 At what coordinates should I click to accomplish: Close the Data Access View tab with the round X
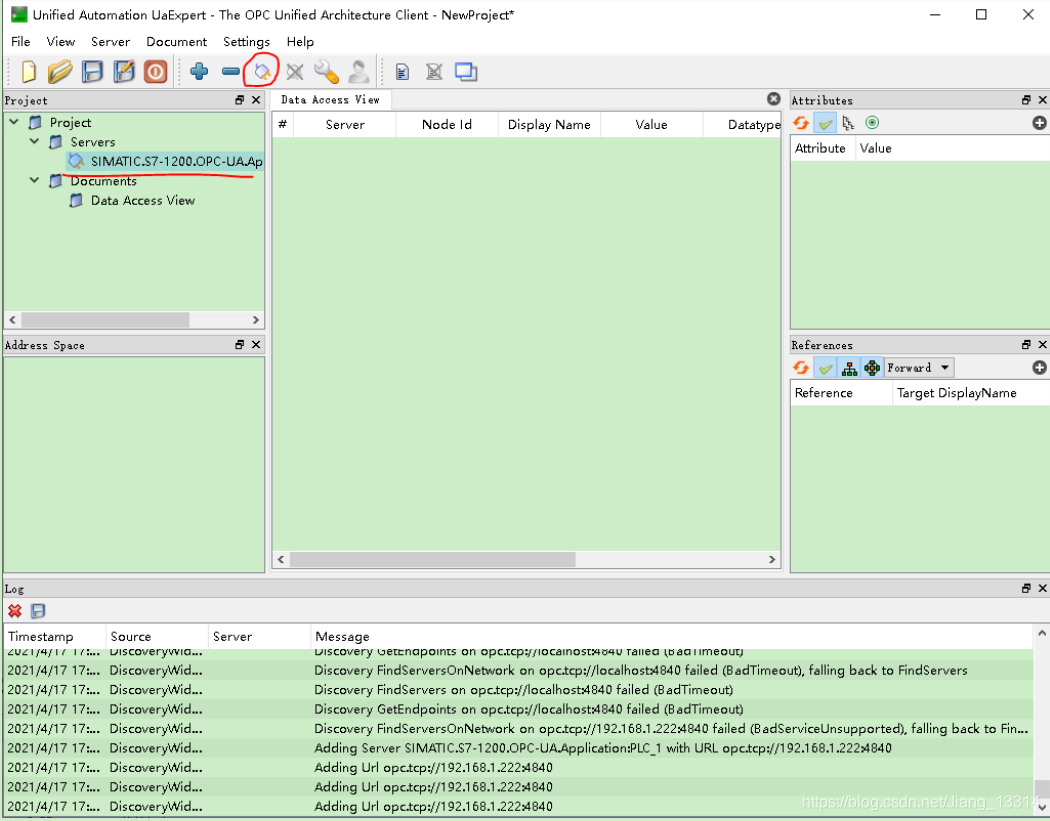tap(773, 99)
